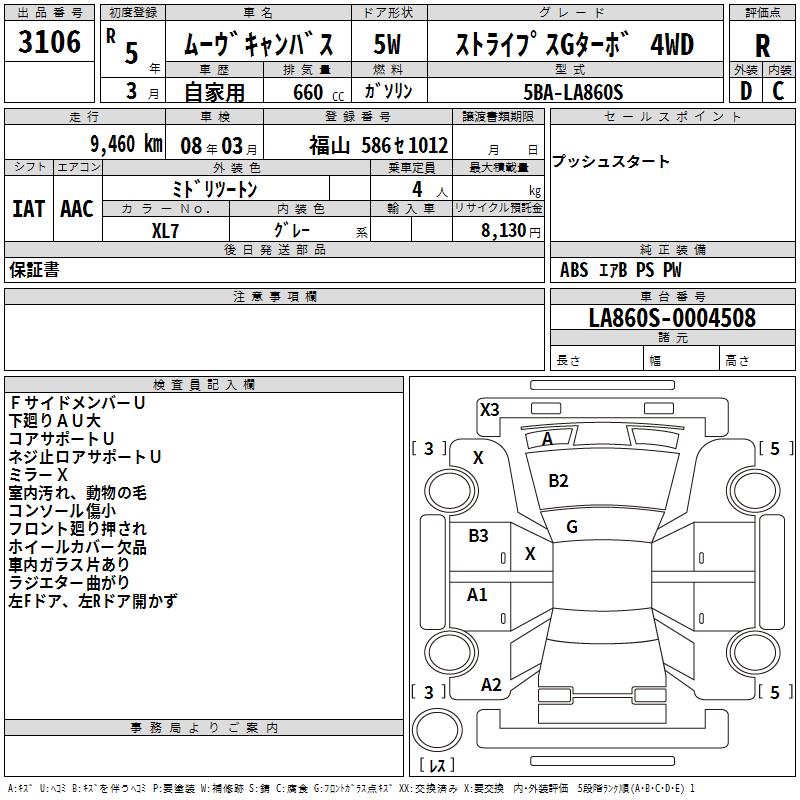
Task: Select the B3 damage mark on the diagram
Action: click(x=479, y=536)
